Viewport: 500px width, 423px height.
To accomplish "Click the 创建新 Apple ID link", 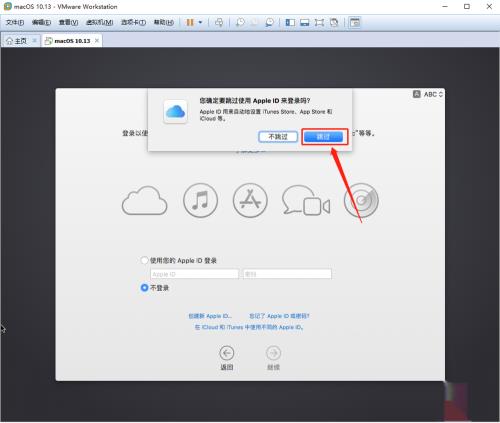I will pos(210,316).
